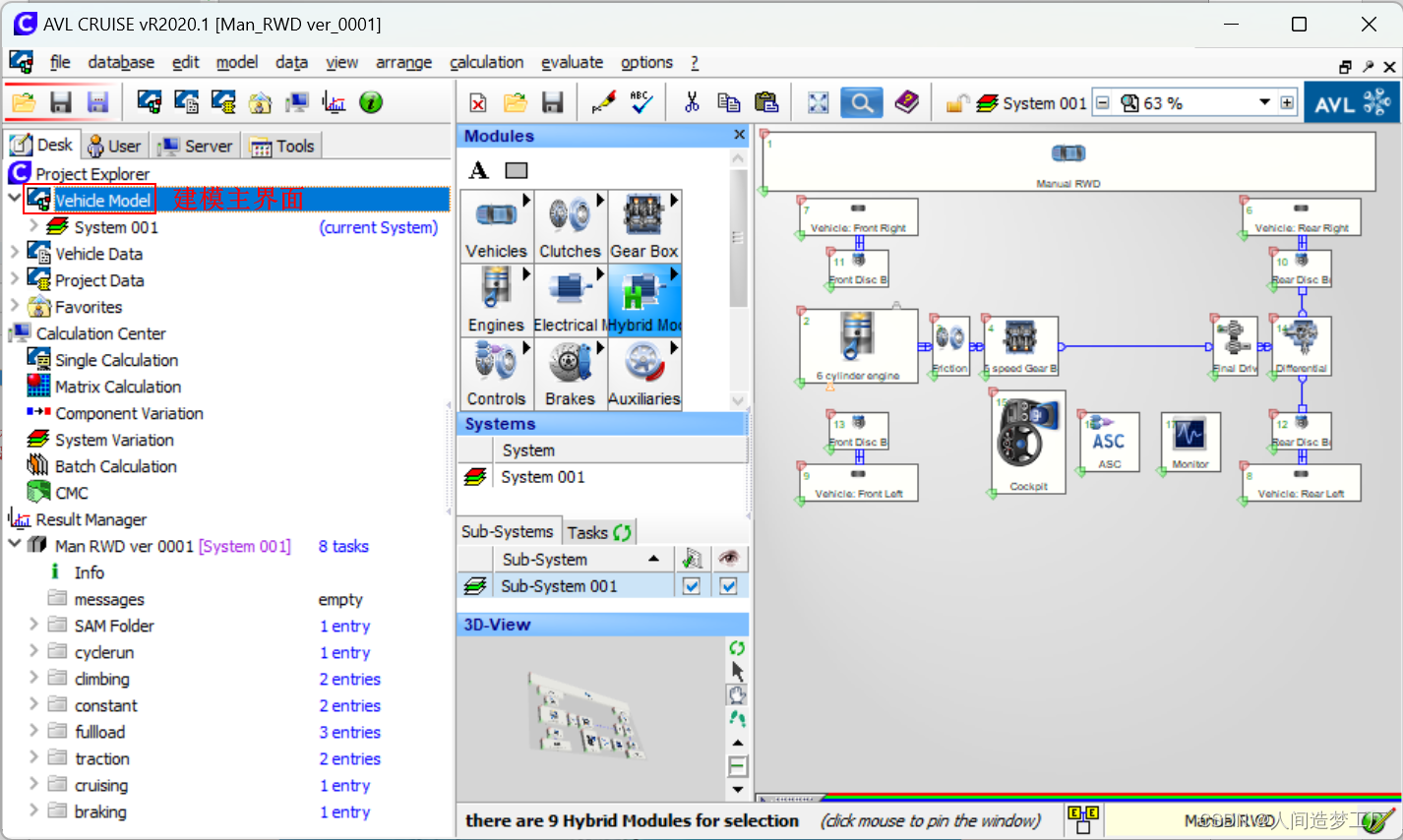Screen dimensions: 1403x840
Task: Open the Auxiliaries module group
Action: (644, 374)
